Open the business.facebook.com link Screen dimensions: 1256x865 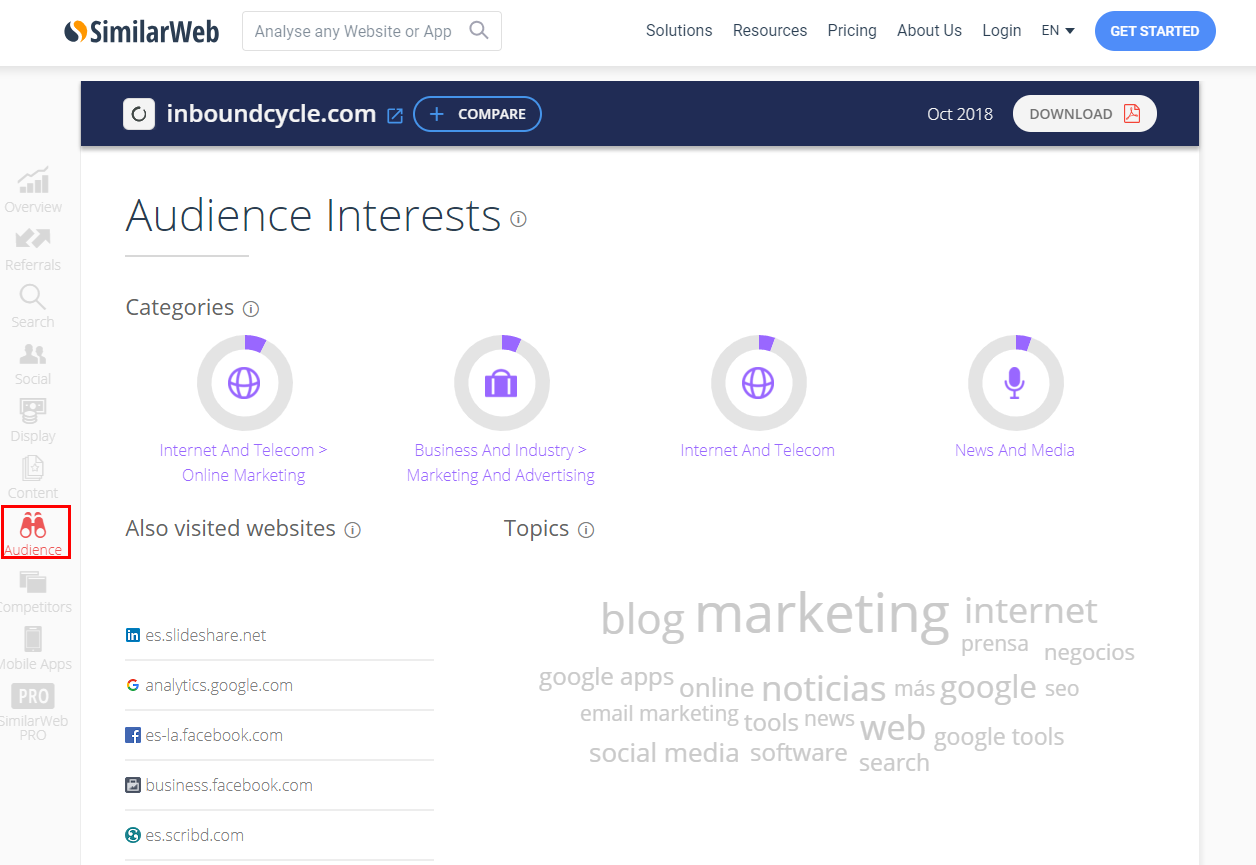(x=229, y=785)
